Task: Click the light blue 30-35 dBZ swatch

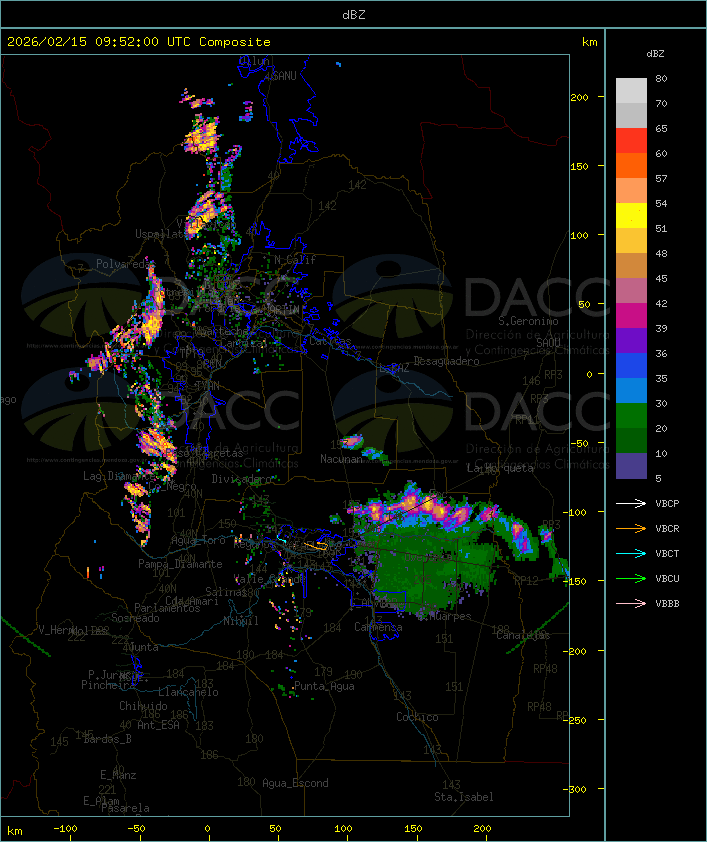Action: pyautogui.click(x=631, y=390)
